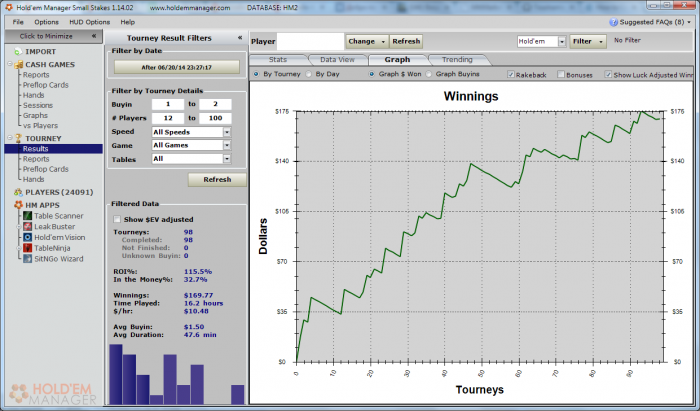Select Hands under Cash Games

click(33, 95)
